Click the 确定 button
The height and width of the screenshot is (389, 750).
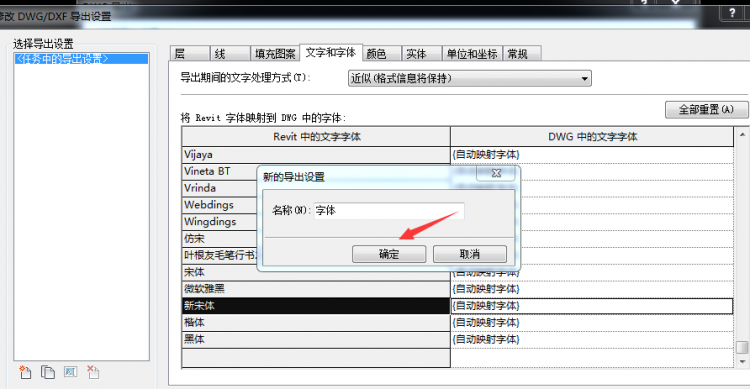tap(389, 254)
